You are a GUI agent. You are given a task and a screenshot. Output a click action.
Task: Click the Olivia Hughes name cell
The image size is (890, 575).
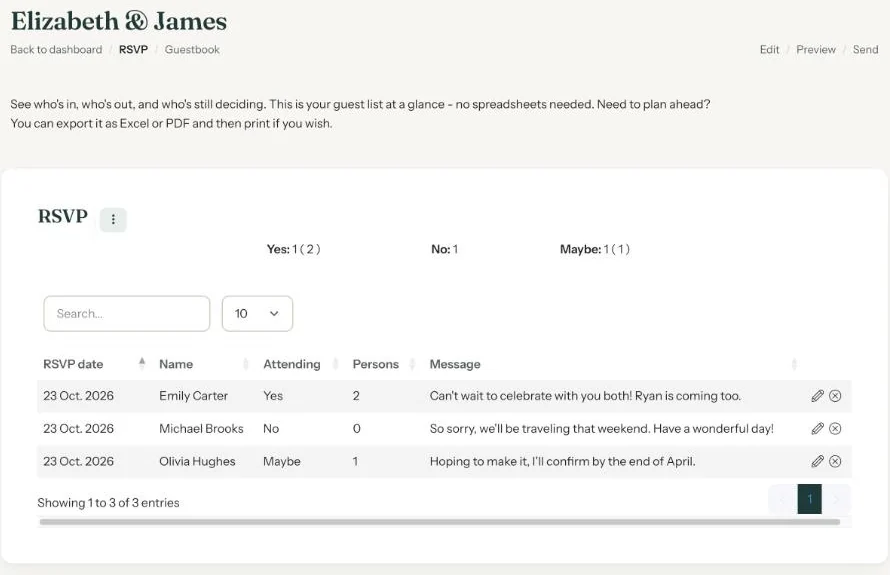coord(197,461)
